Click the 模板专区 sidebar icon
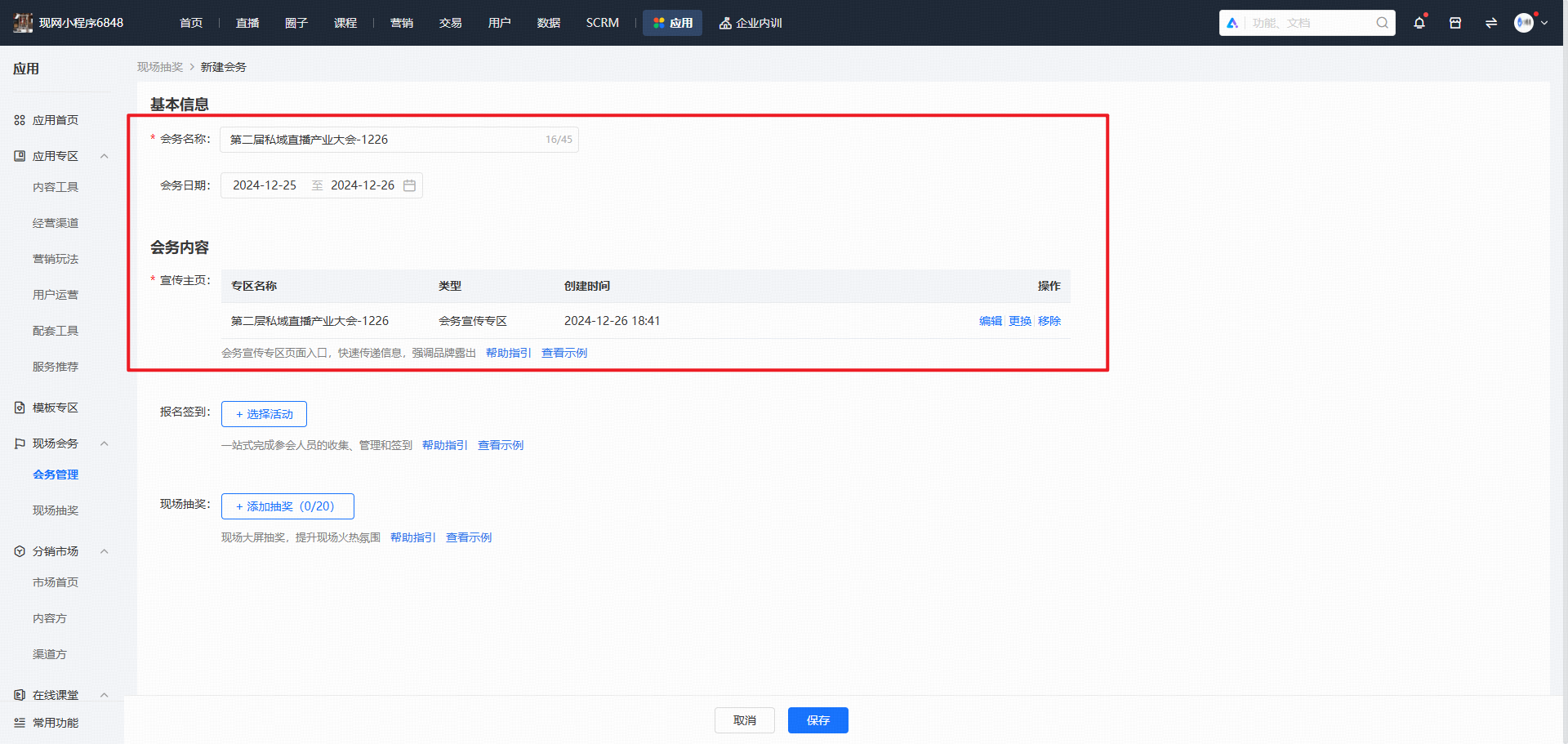The width and height of the screenshot is (1568, 744). (20, 408)
